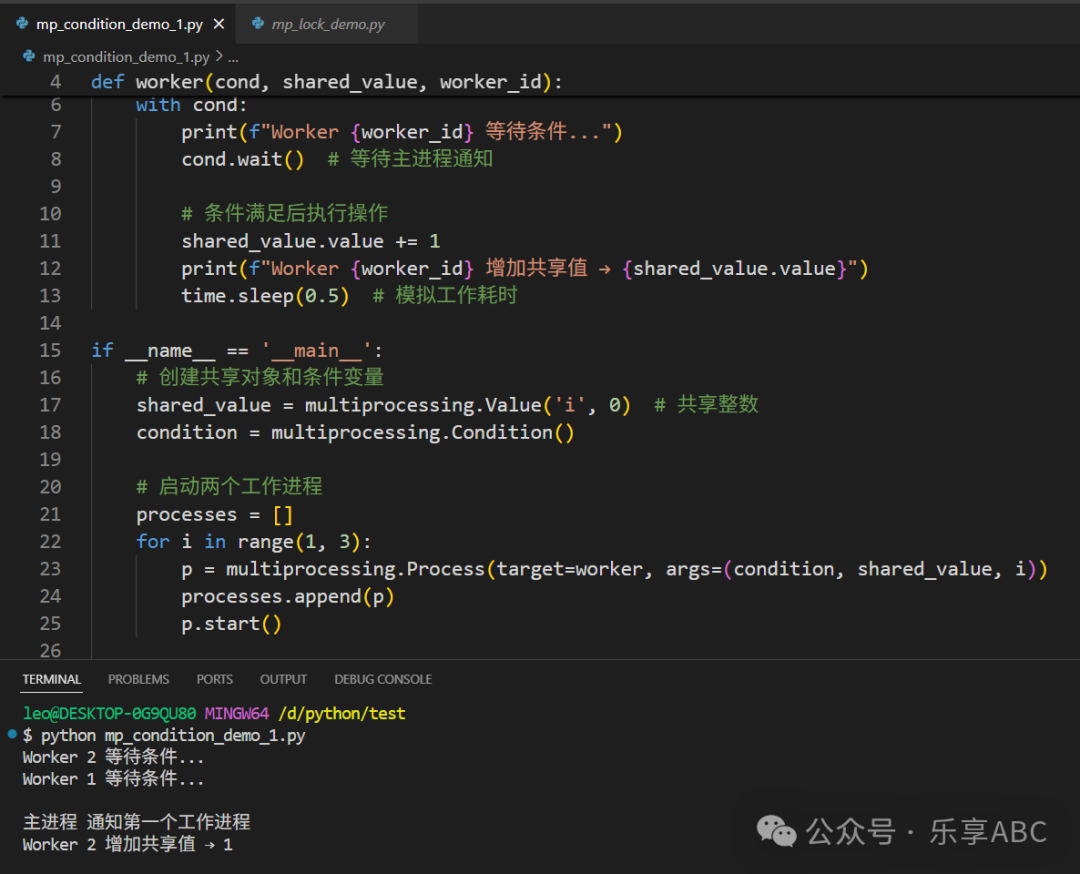Click comment '# 条件满足后执行操作'
The image size is (1080, 874).
[284, 214]
